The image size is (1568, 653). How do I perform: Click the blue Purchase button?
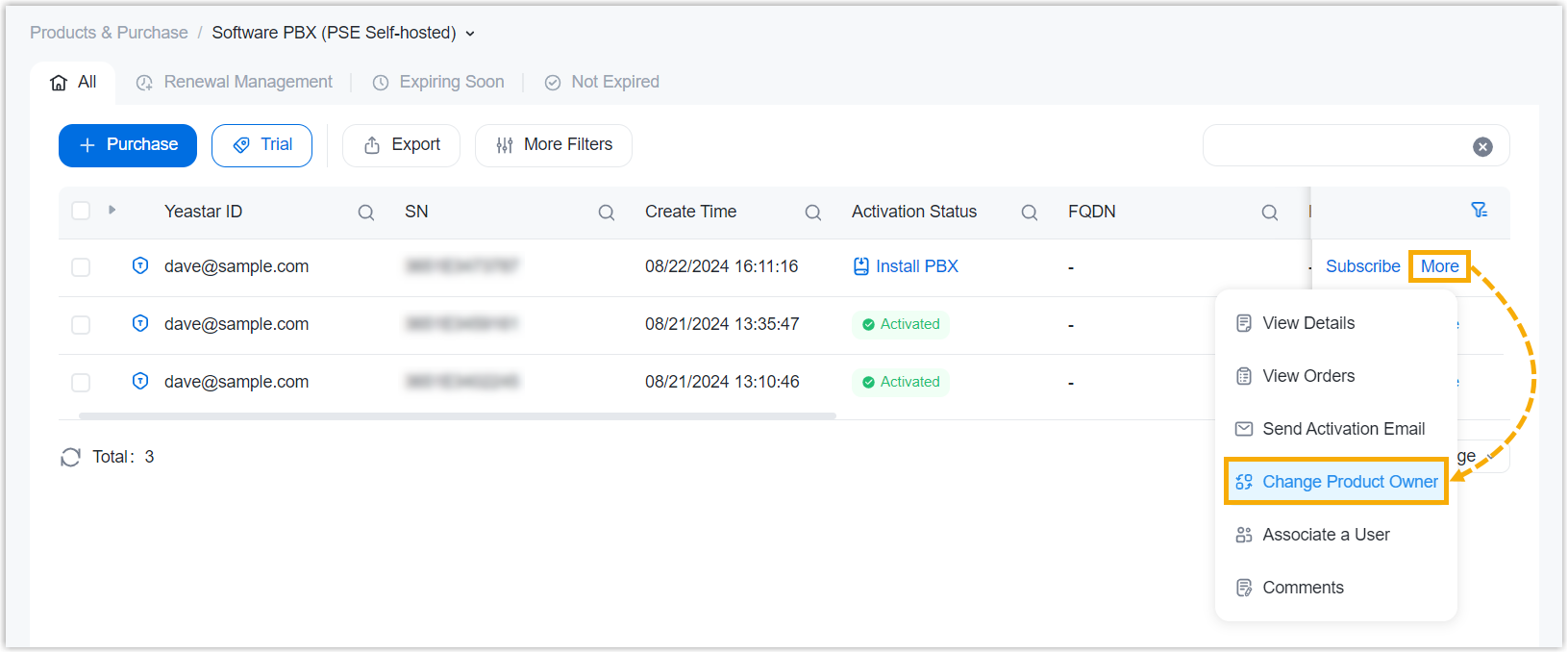pos(128,145)
